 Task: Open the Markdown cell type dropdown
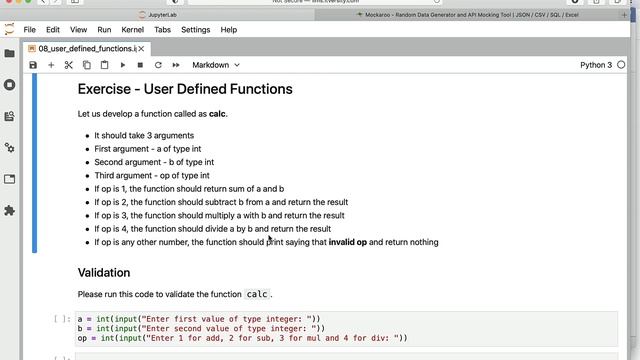pos(216,65)
